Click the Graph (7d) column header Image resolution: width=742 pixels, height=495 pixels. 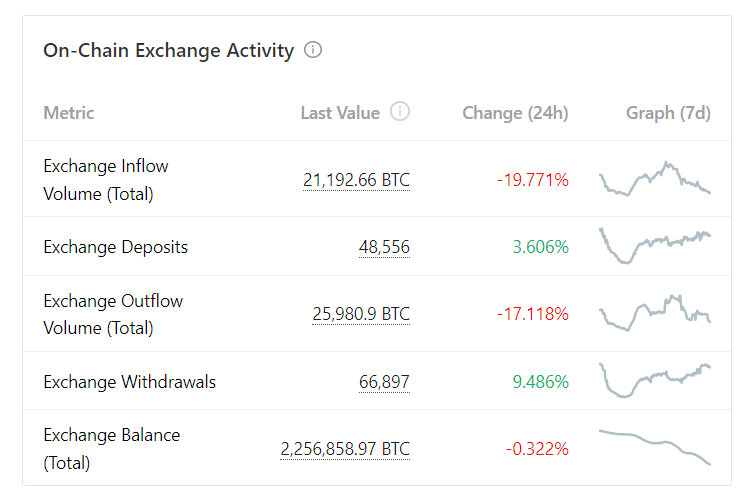pyautogui.click(x=668, y=113)
